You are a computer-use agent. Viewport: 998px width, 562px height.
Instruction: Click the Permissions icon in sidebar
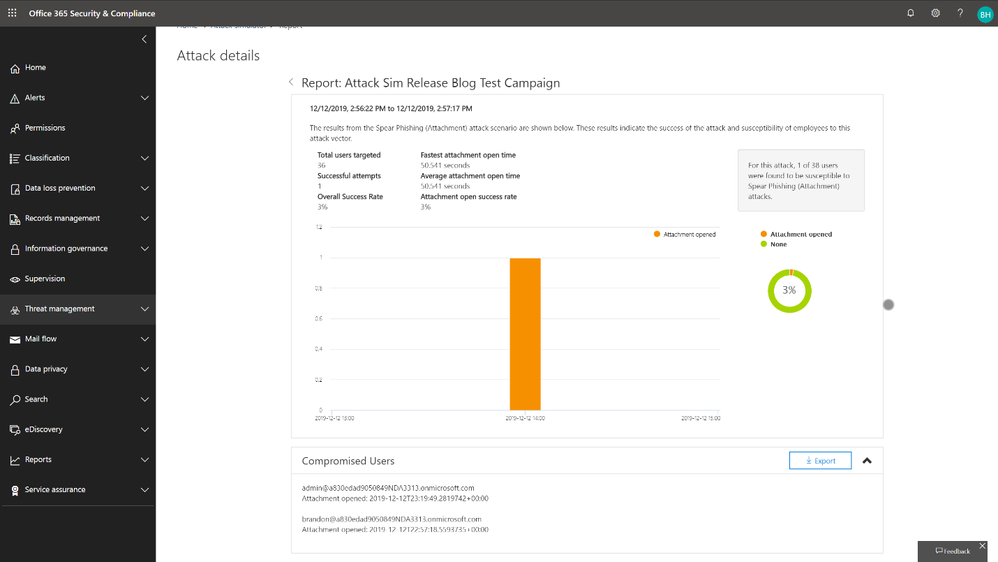(x=15, y=128)
